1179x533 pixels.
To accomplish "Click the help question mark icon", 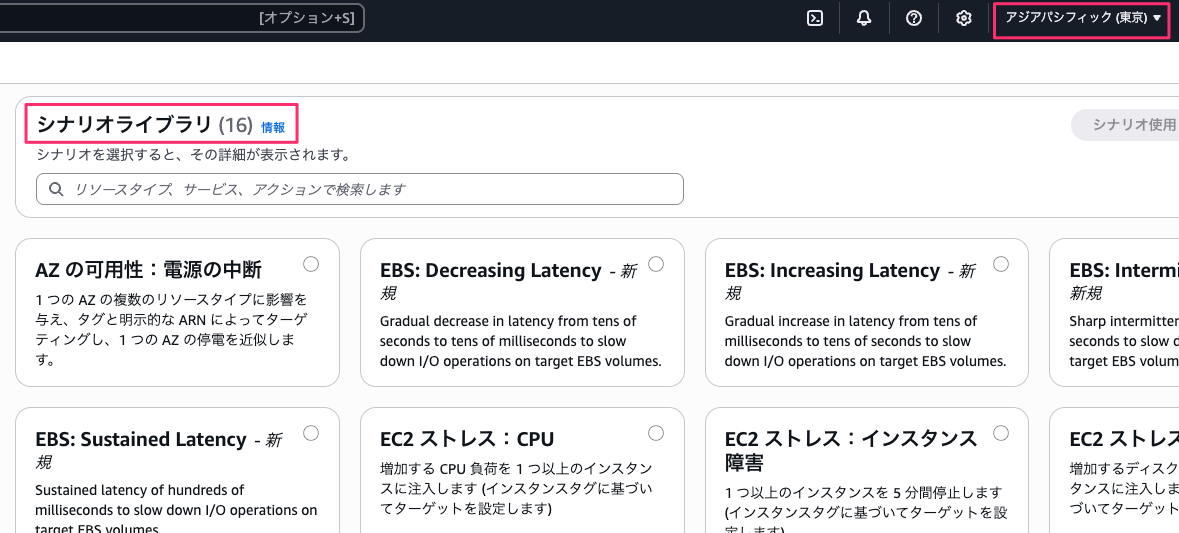I will click(x=913, y=18).
